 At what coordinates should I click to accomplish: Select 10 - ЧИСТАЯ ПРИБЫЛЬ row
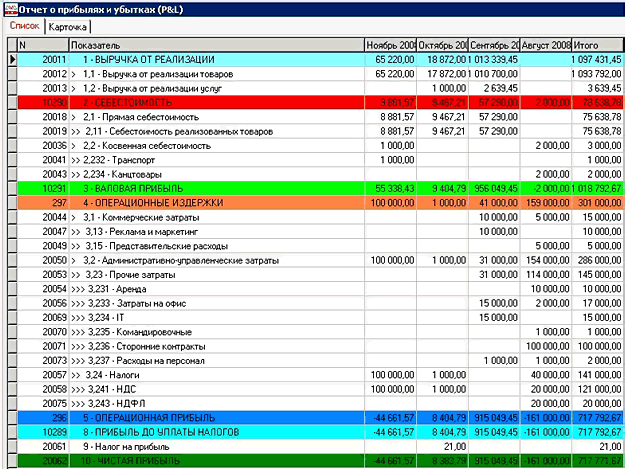320,461
